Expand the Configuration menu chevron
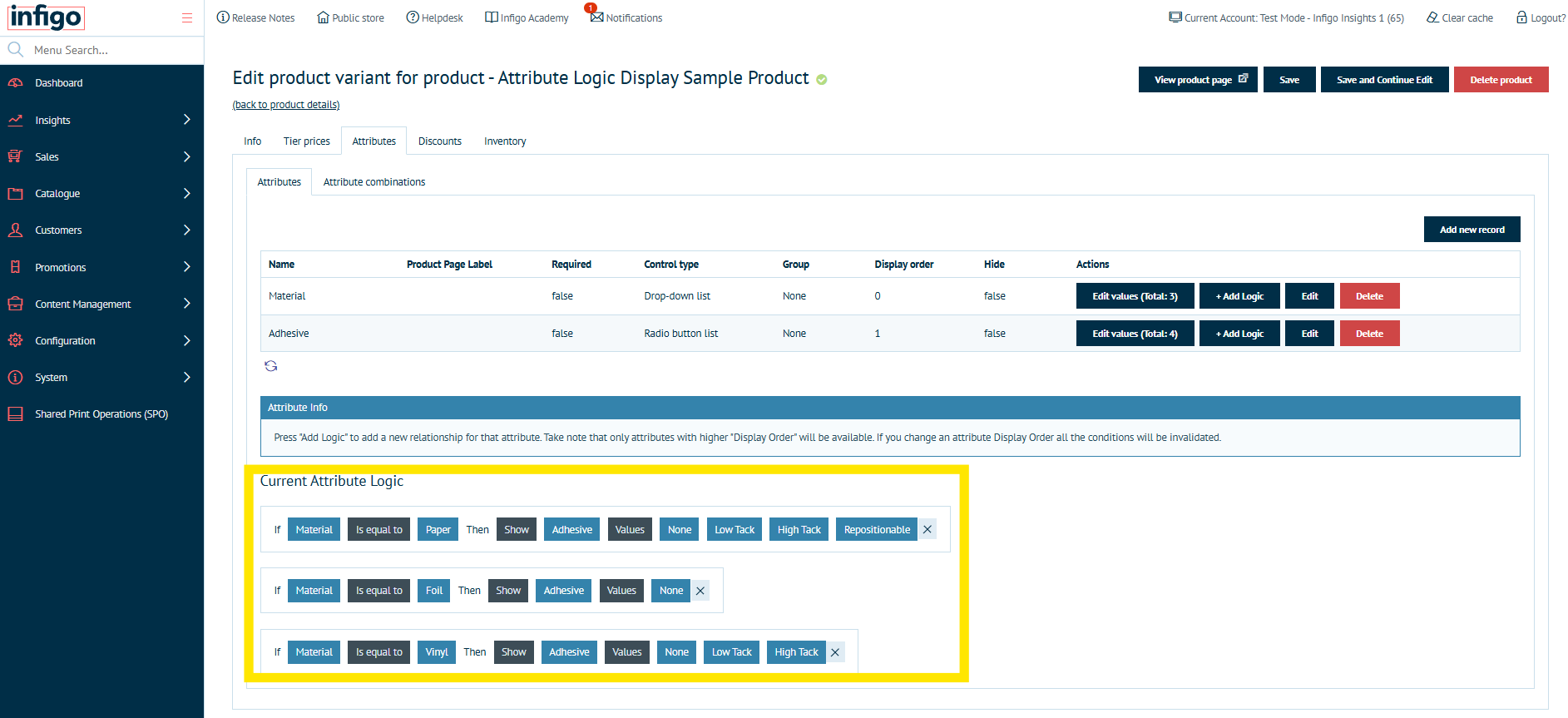This screenshot has width=1568, height=718. [187, 340]
